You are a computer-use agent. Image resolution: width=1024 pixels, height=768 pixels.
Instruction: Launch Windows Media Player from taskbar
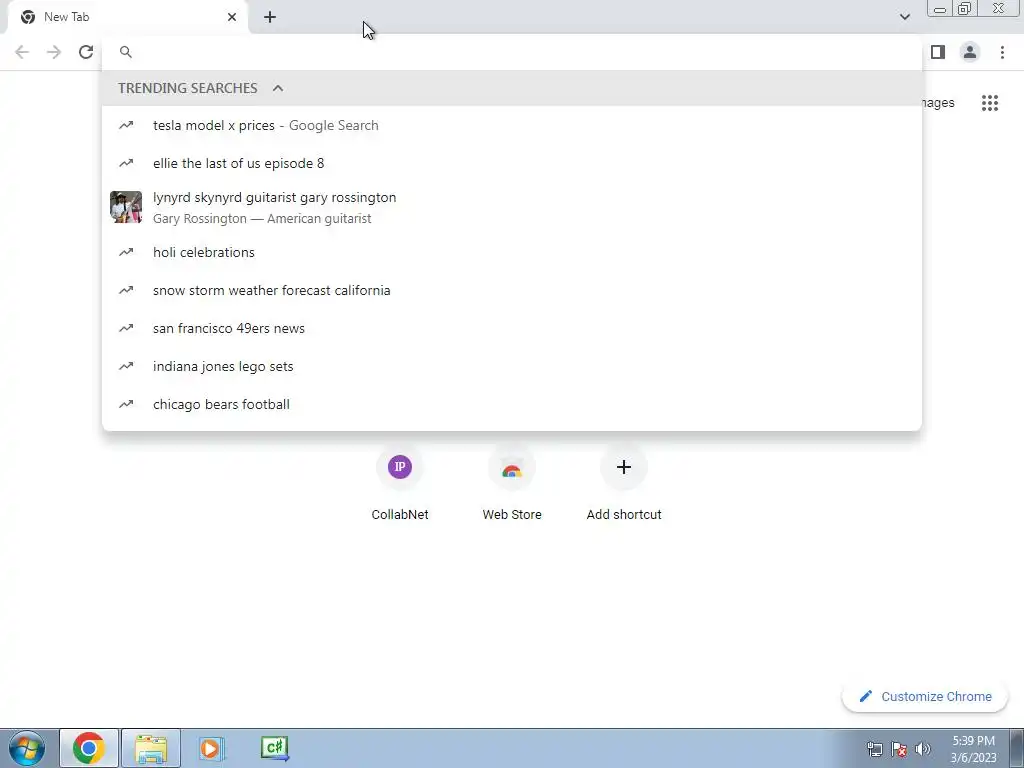click(x=212, y=748)
